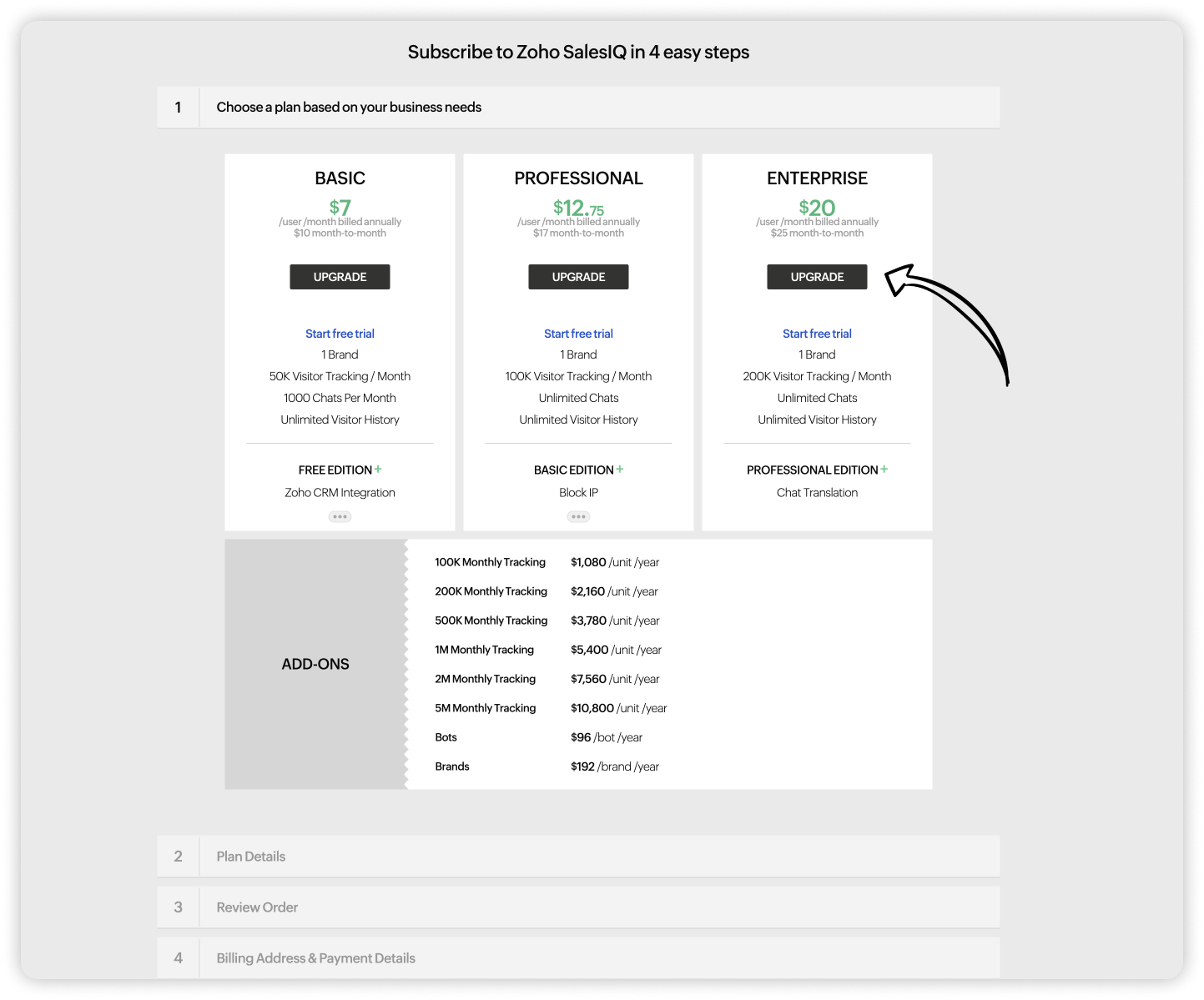Click the '$10,800 /unit /year' price
This screenshot has width=1204, height=1000.
(x=619, y=708)
